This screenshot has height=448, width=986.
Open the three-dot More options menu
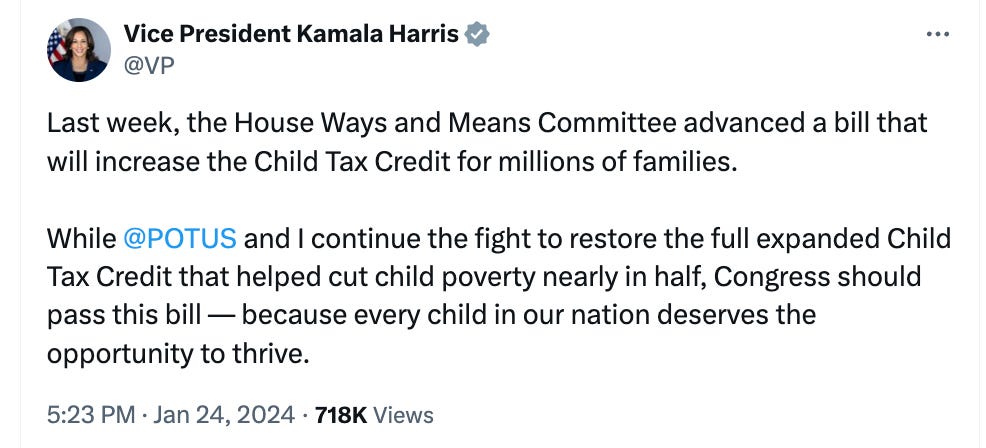(937, 34)
